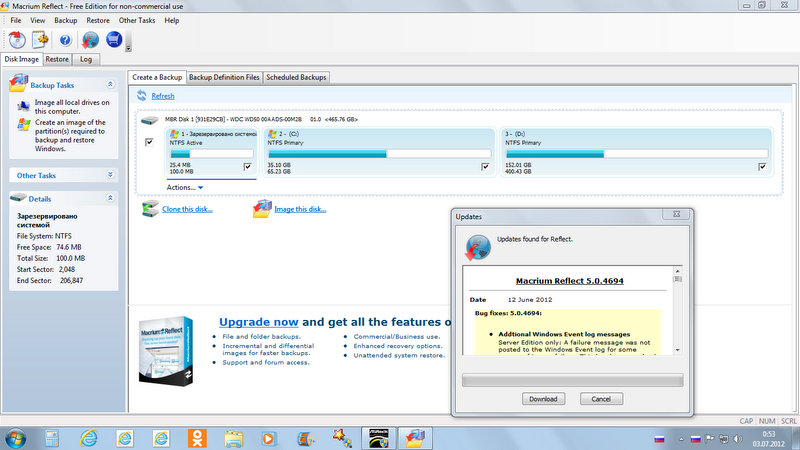This screenshot has height=450, width=800.
Task: Switch to Backup Definition Files tab
Action: 224,77
